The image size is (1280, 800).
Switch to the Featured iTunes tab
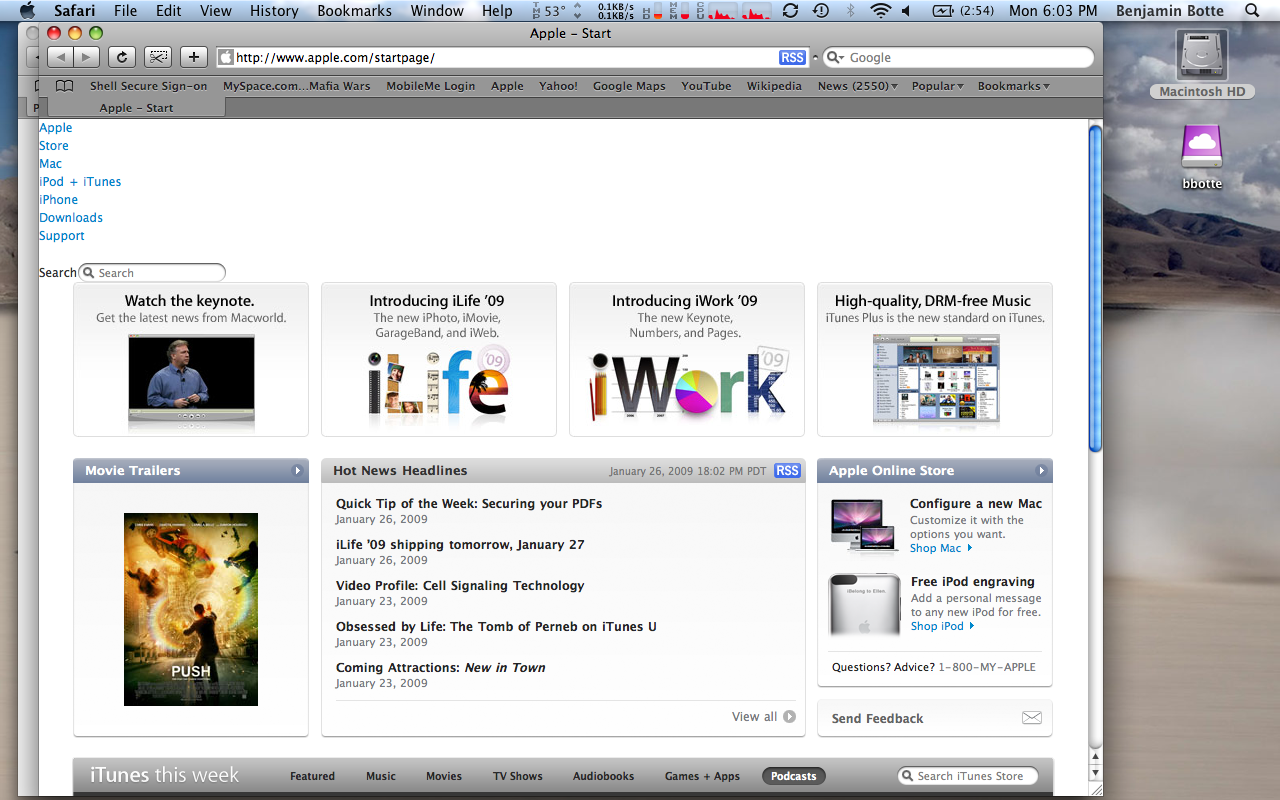[x=312, y=776]
